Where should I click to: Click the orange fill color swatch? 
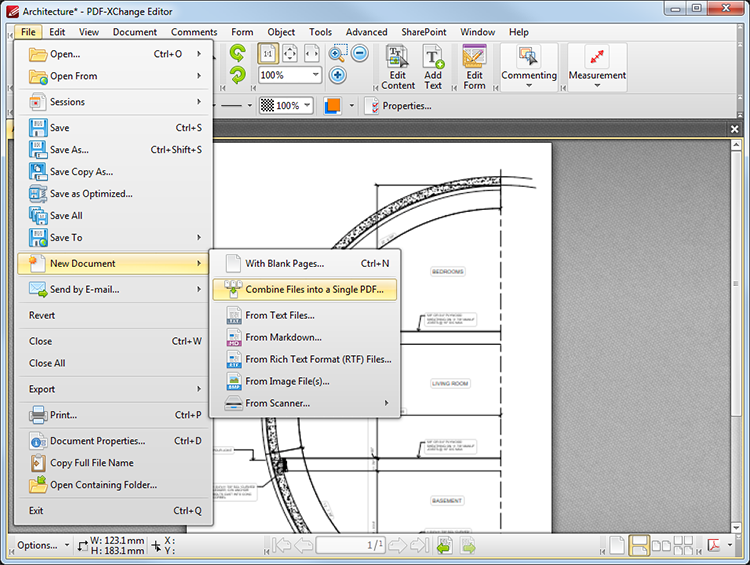(333, 106)
